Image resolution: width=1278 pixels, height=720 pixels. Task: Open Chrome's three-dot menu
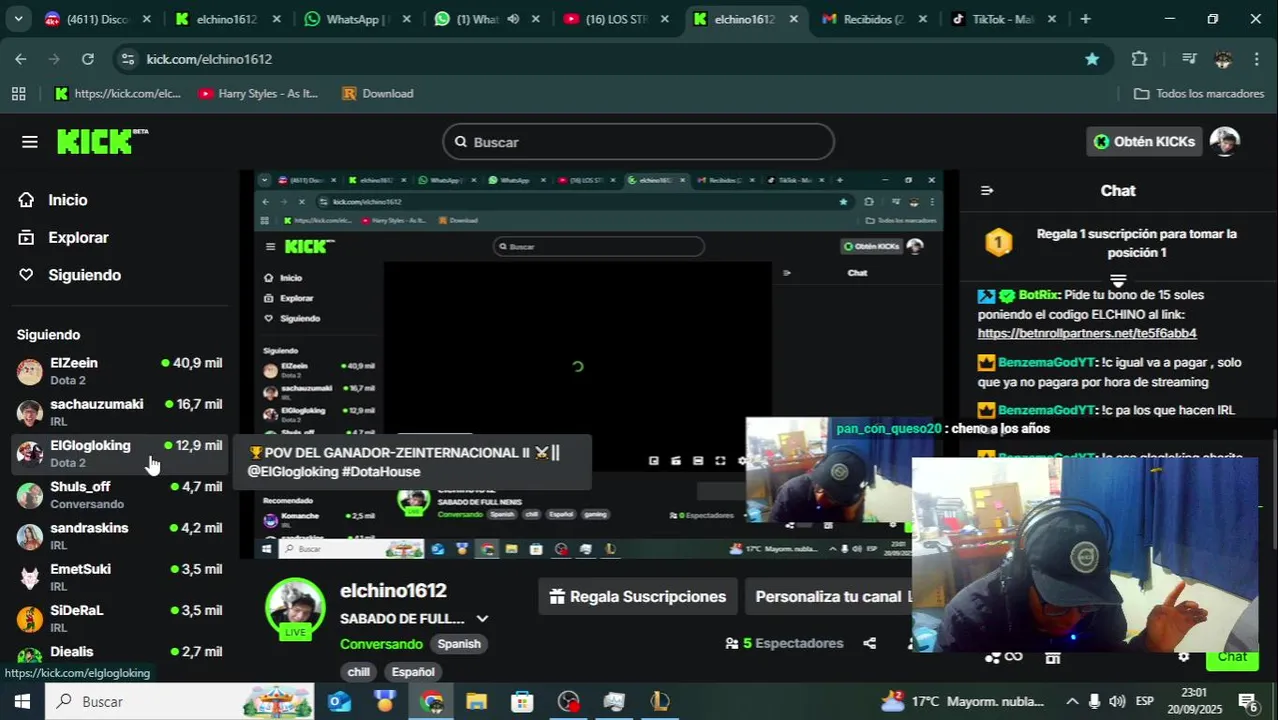(1256, 59)
